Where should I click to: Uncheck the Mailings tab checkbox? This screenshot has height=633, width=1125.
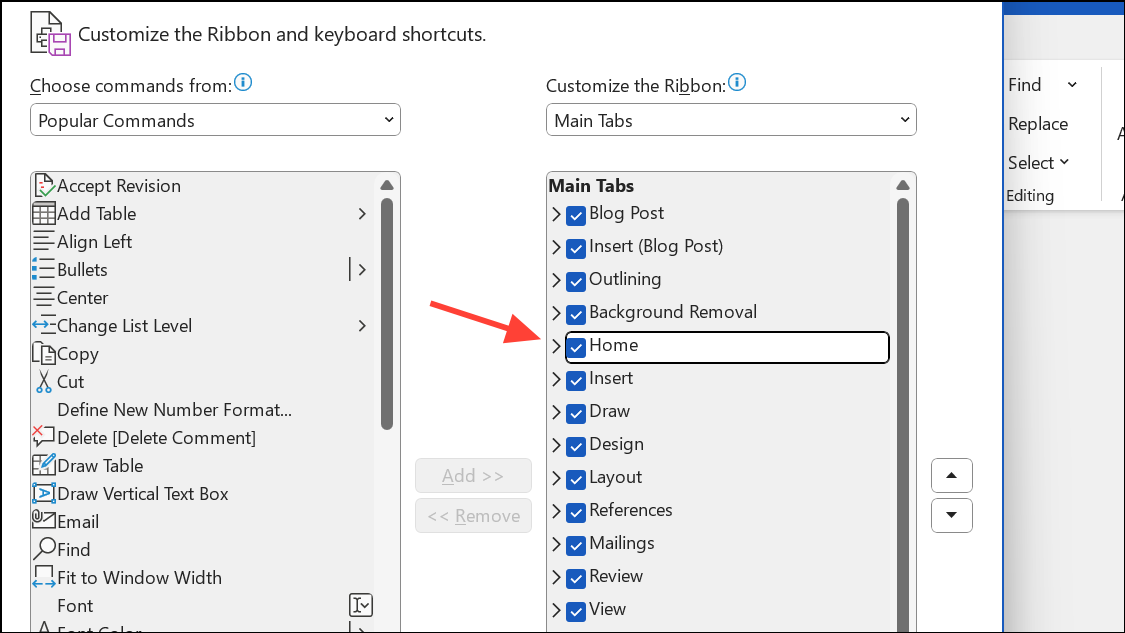576,545
